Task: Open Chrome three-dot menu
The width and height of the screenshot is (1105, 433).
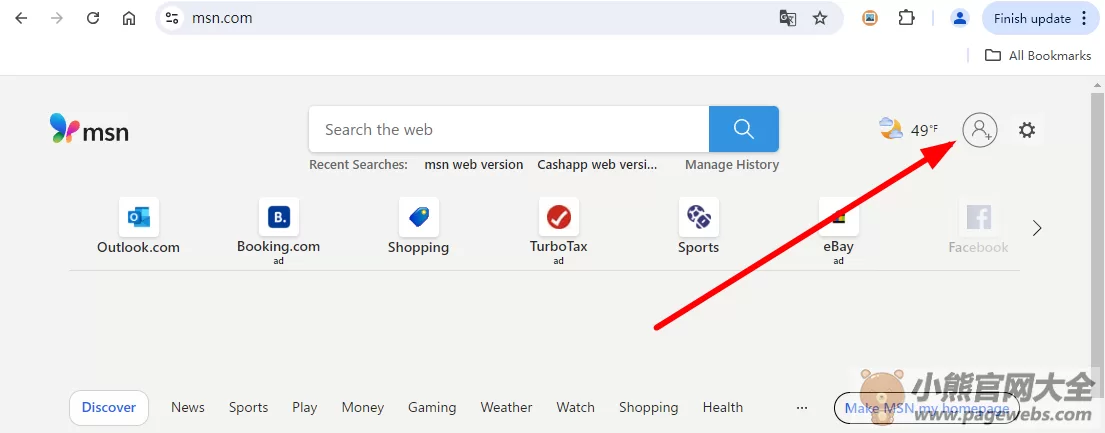Action: pyautogui.click(x=1085, y=19)
